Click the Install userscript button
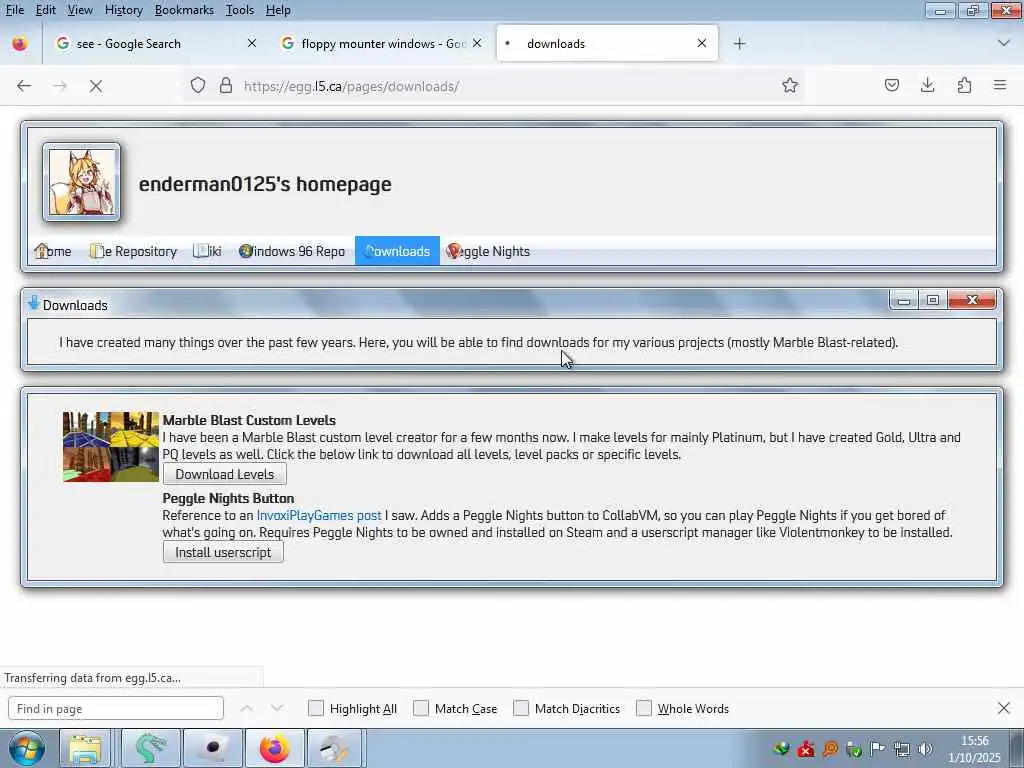 [223, 552]
